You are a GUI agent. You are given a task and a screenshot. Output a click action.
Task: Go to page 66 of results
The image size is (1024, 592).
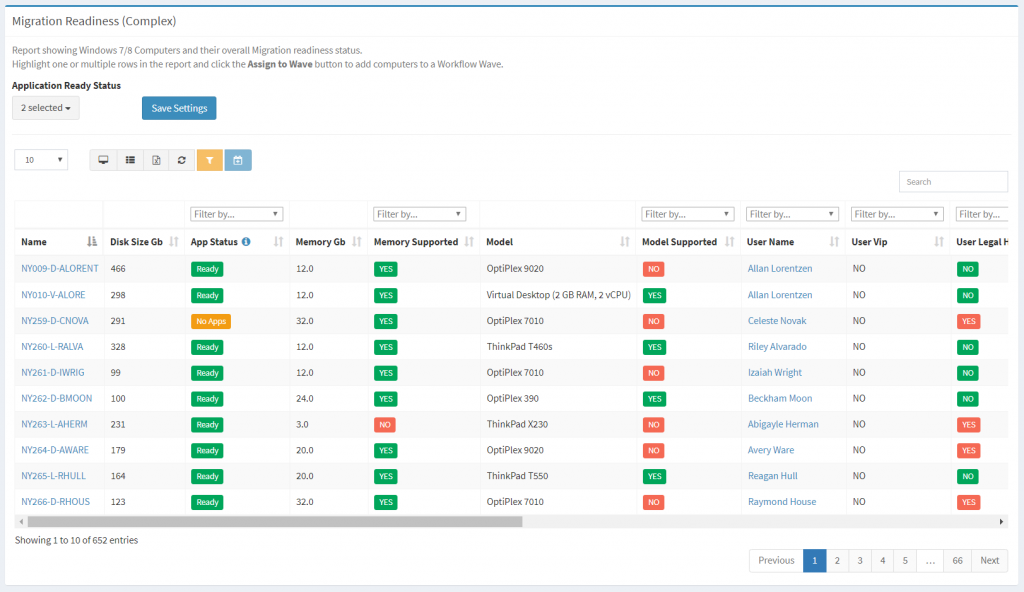957,560
